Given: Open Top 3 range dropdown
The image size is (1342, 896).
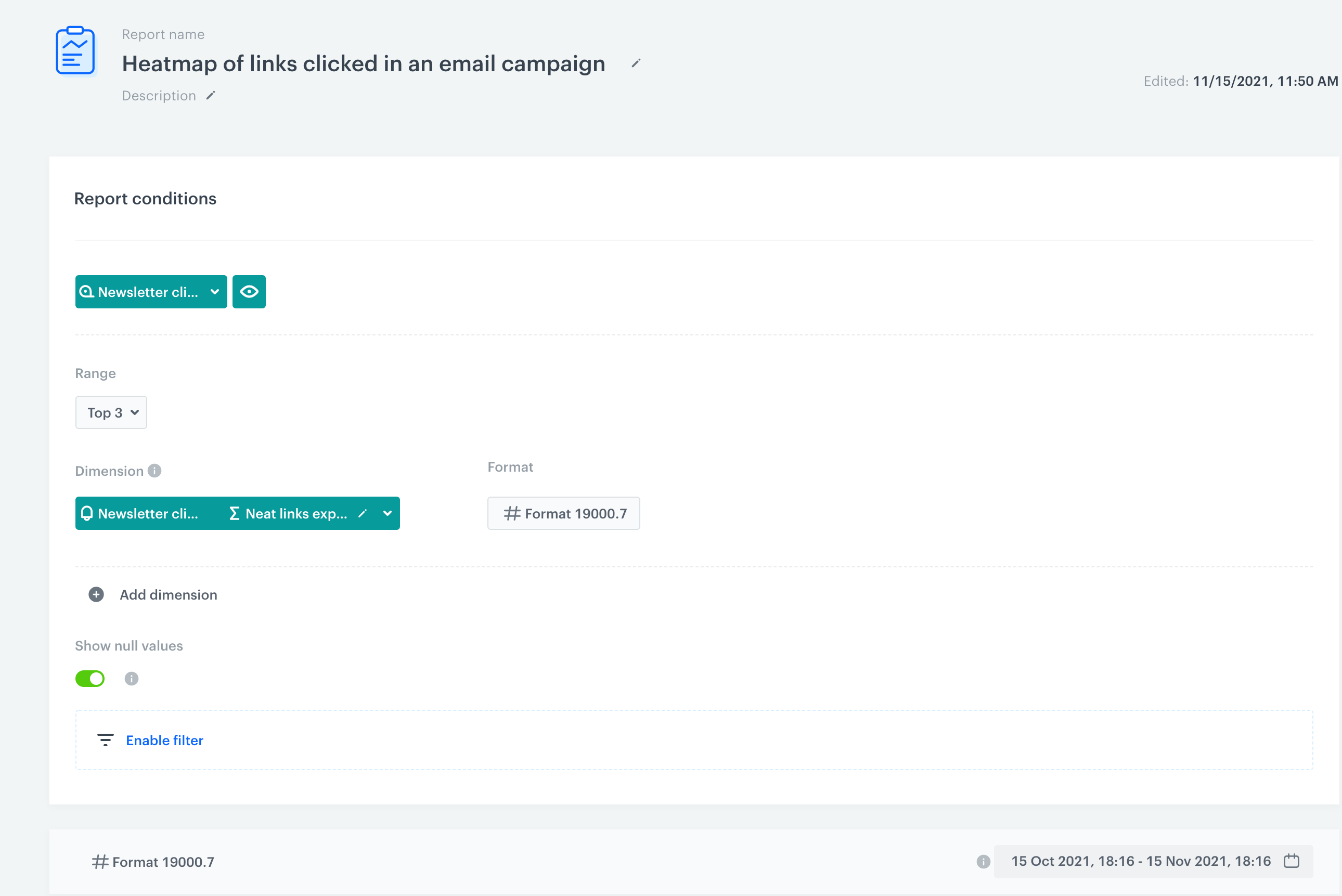Looking at the screenshot, I should [111, 412].
